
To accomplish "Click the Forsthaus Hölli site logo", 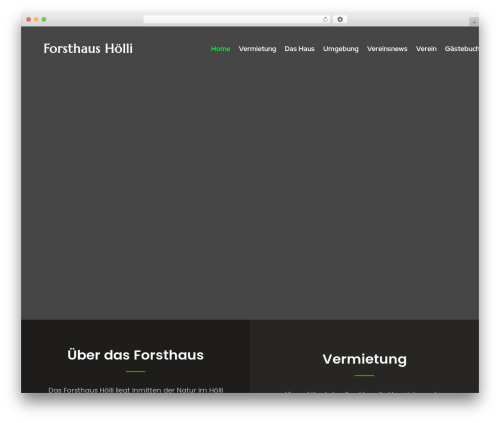I will coord(88,49).
